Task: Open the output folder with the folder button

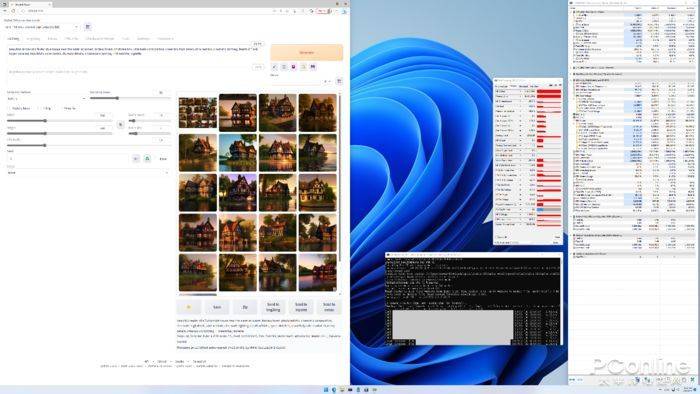Action: coord(188,307)
